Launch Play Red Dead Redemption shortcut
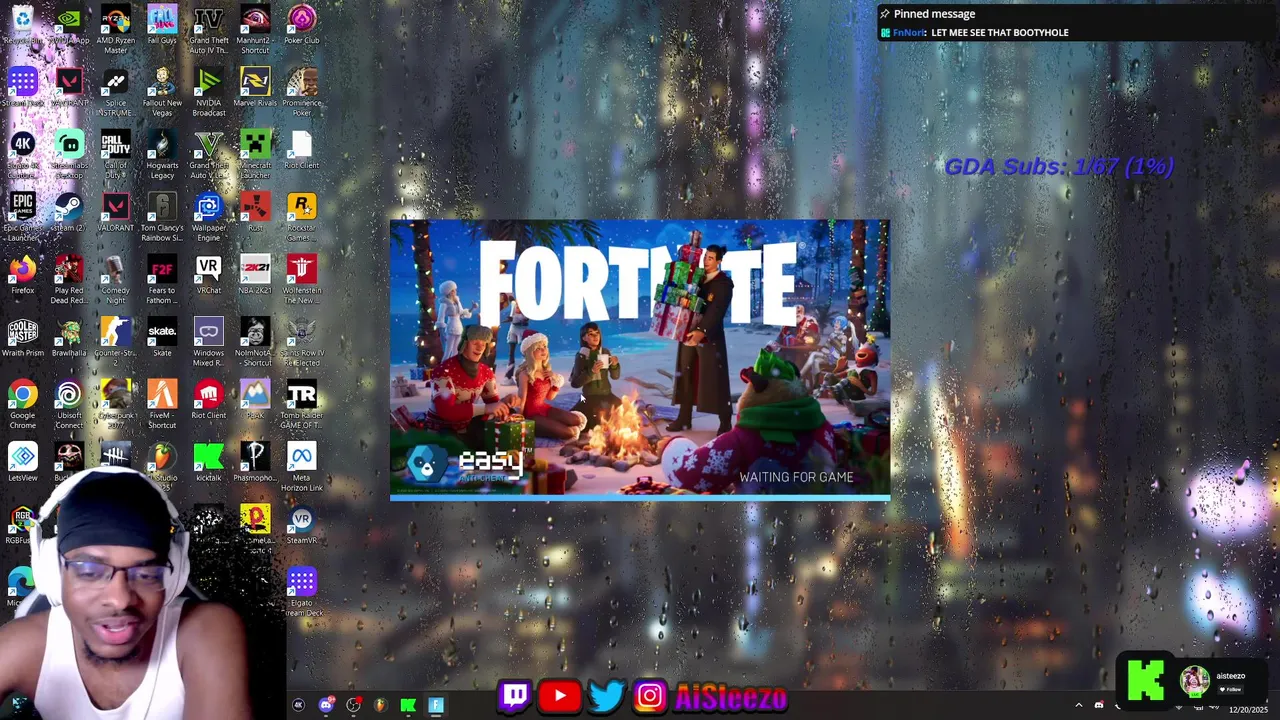The height and width of the screenshot is (720, 1280). (x=69, y=280)
